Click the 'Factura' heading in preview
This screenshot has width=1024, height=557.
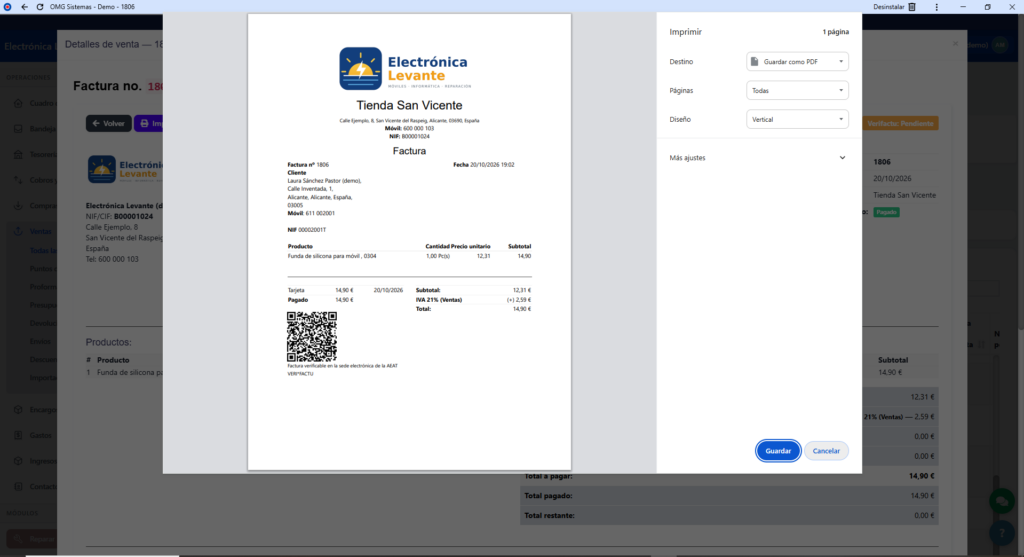pos(409,151)
